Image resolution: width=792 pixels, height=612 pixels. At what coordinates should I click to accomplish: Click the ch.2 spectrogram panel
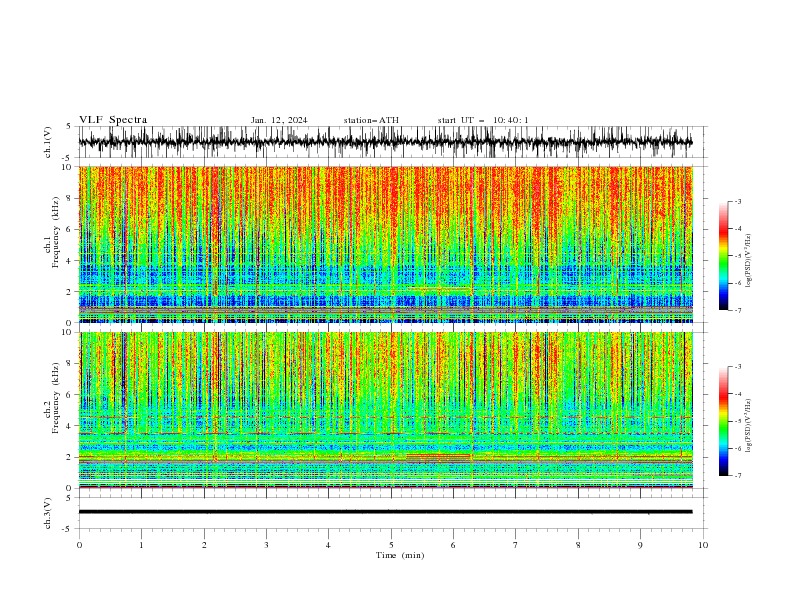coord(385,410)
